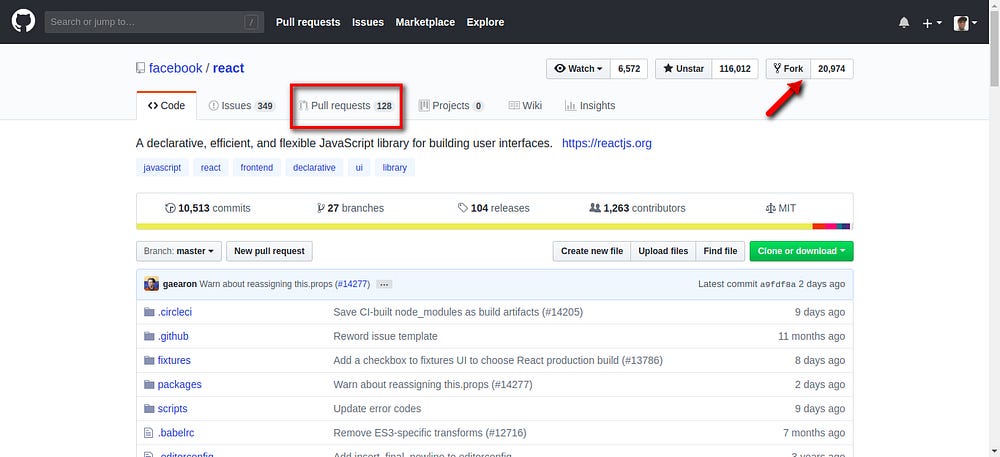
Task: Open the facebook owner link
Action: tap(175, 68)
